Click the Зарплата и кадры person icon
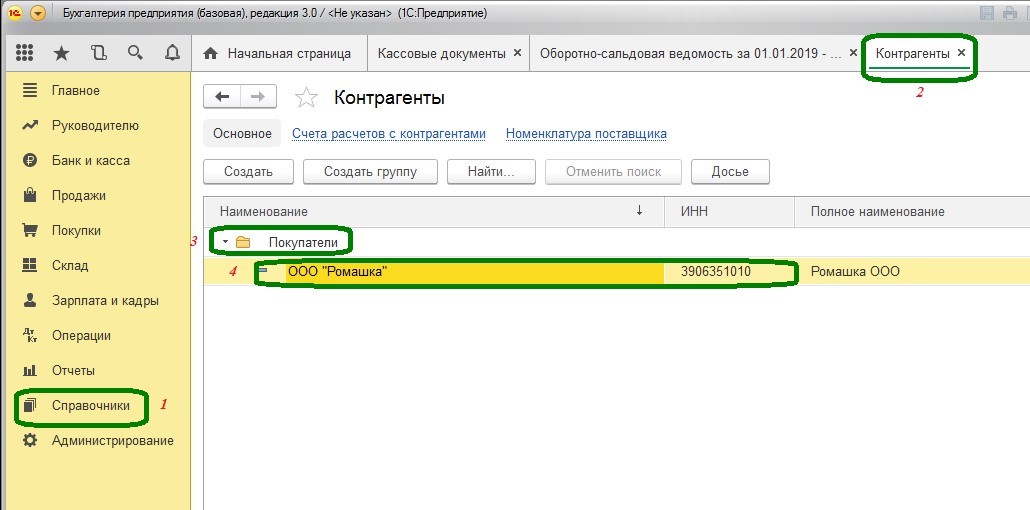Screen dimensions: 1030x510 click(x=30, y=300)
